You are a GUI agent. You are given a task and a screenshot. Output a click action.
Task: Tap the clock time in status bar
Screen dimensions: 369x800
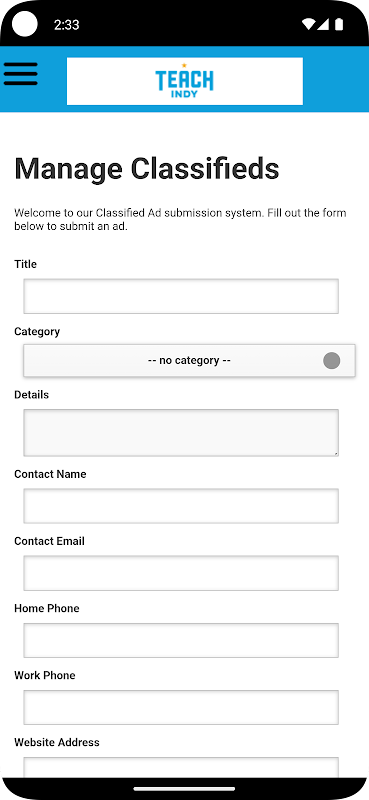[67, 24]
